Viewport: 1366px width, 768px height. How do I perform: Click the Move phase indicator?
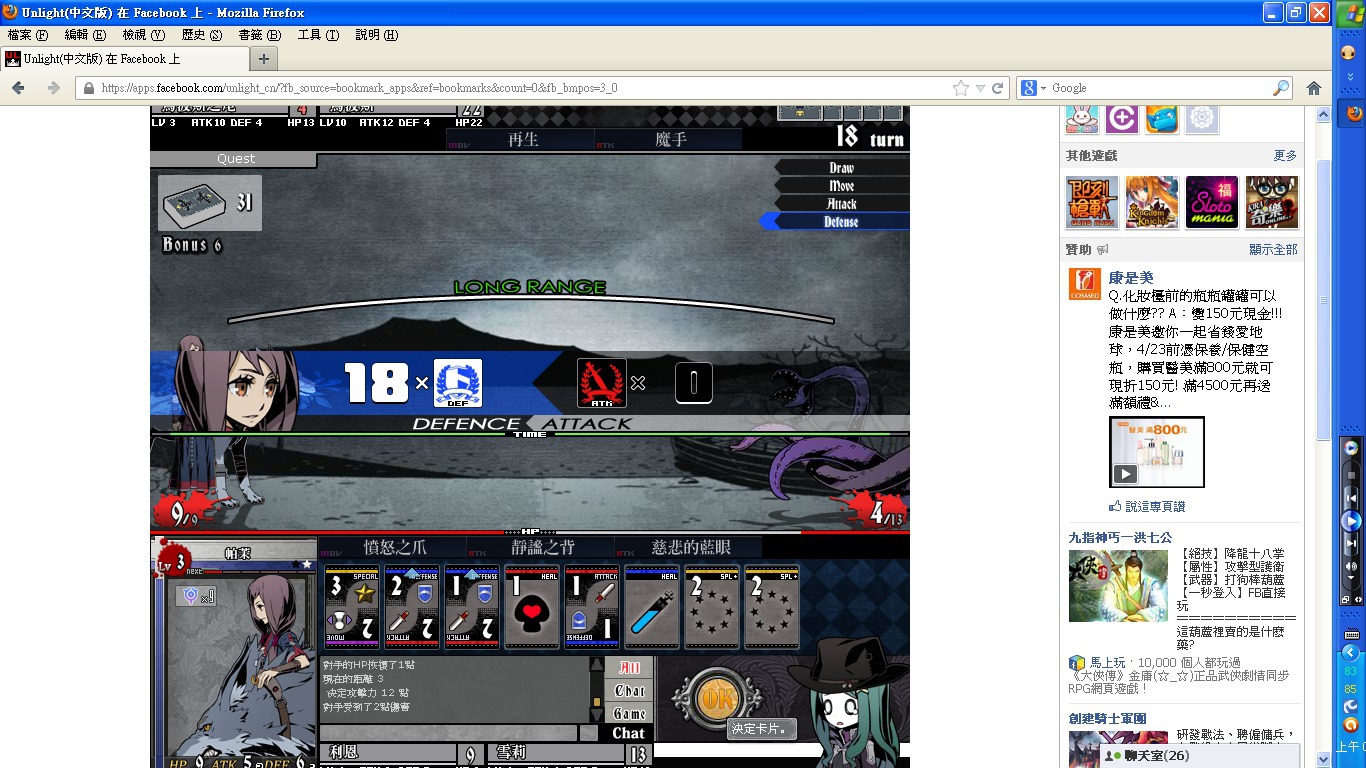click(x=842, y=186)
